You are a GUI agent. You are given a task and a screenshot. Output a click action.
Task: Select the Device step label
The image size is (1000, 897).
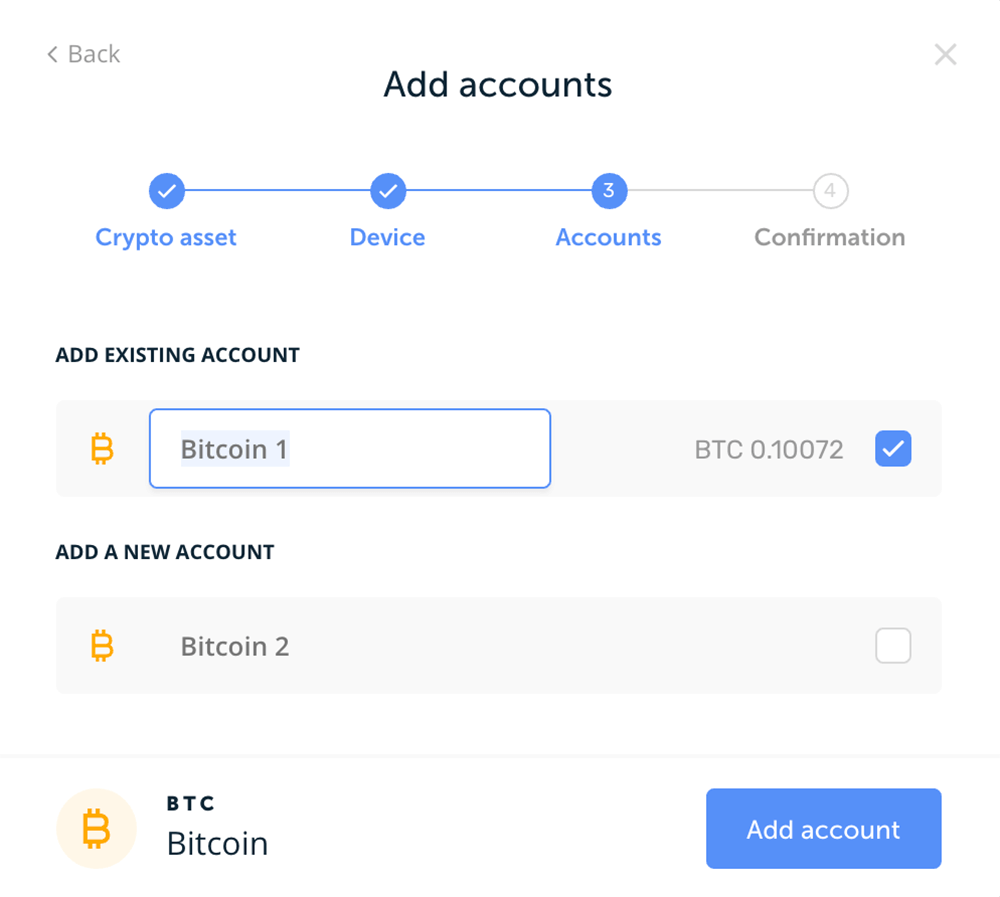pyautogui.click(x=387, y=237)
